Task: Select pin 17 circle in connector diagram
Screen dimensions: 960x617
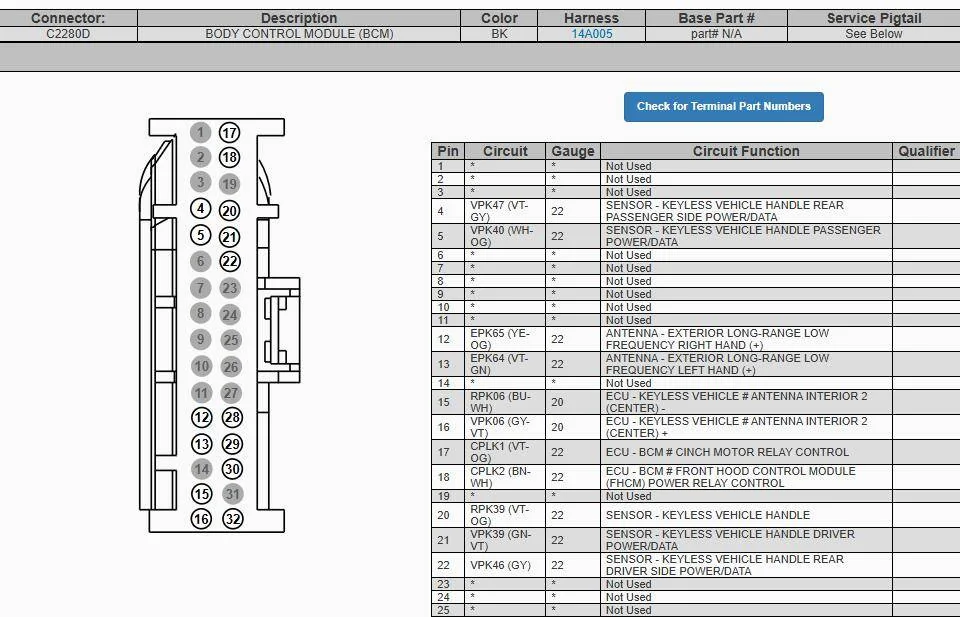Action: click(x=230, y=133)
